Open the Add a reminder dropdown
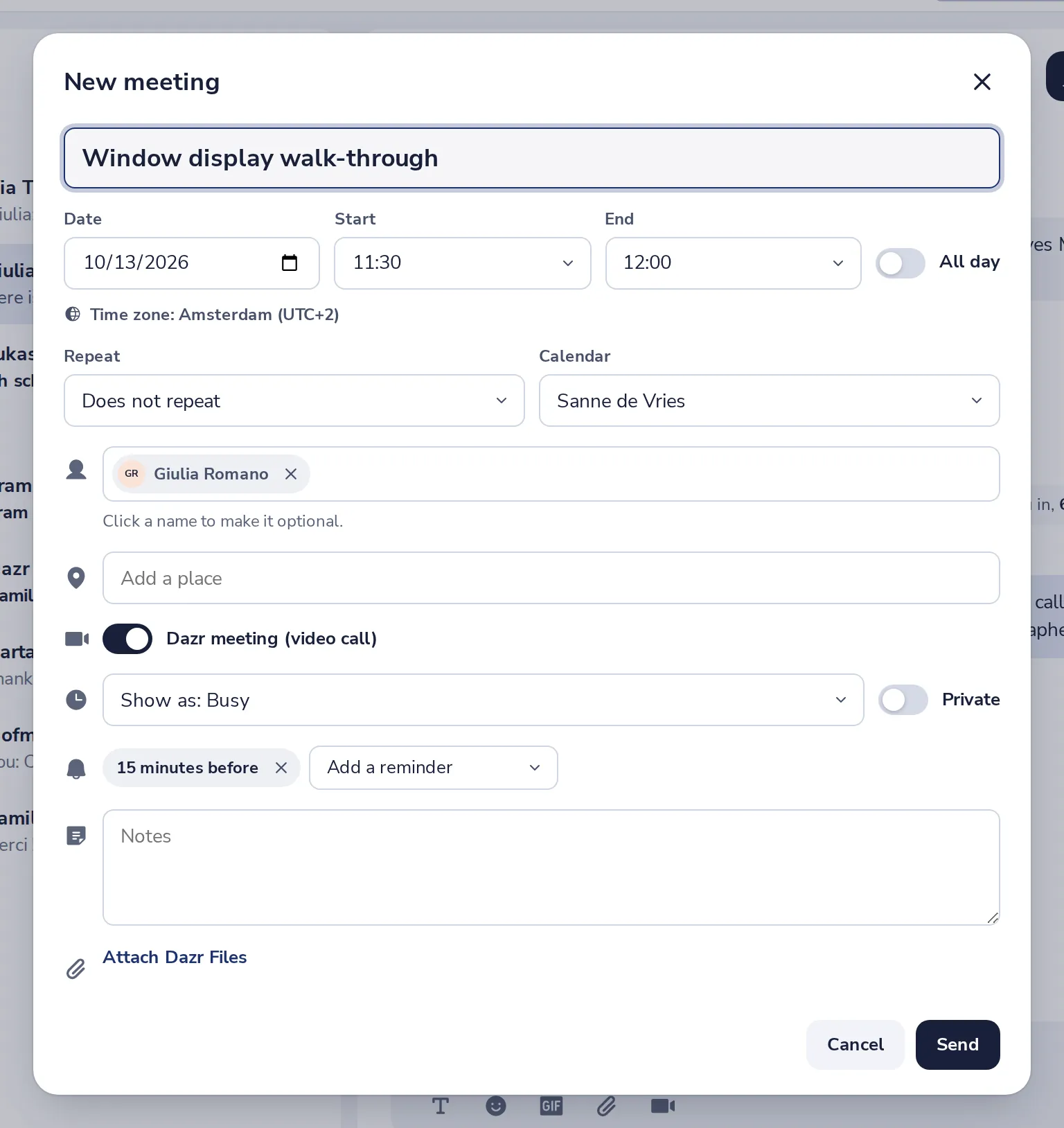This screenshot has height=1128, width=1064. coord(433,768)
